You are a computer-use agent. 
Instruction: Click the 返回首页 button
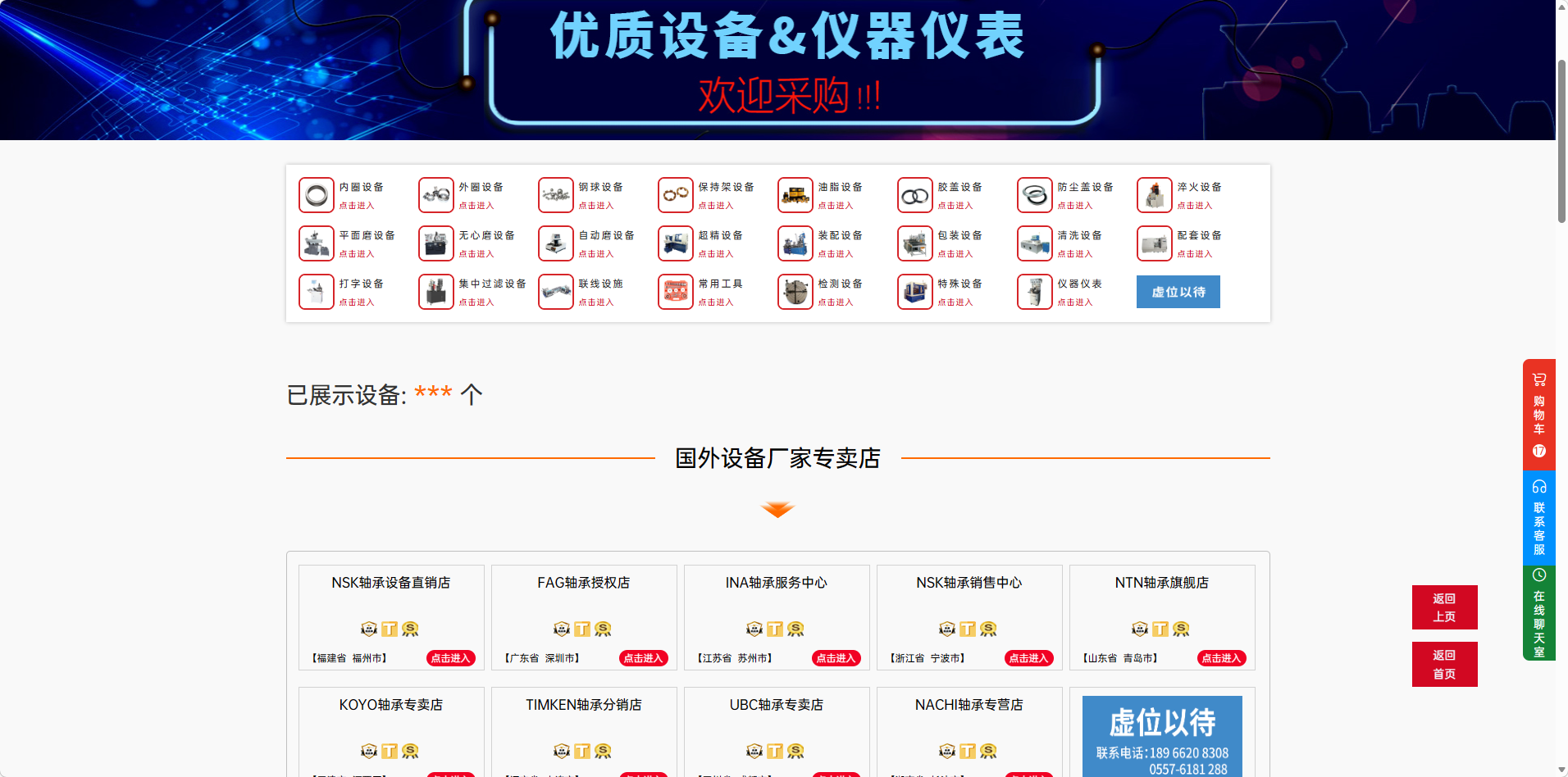point(1444,664)
